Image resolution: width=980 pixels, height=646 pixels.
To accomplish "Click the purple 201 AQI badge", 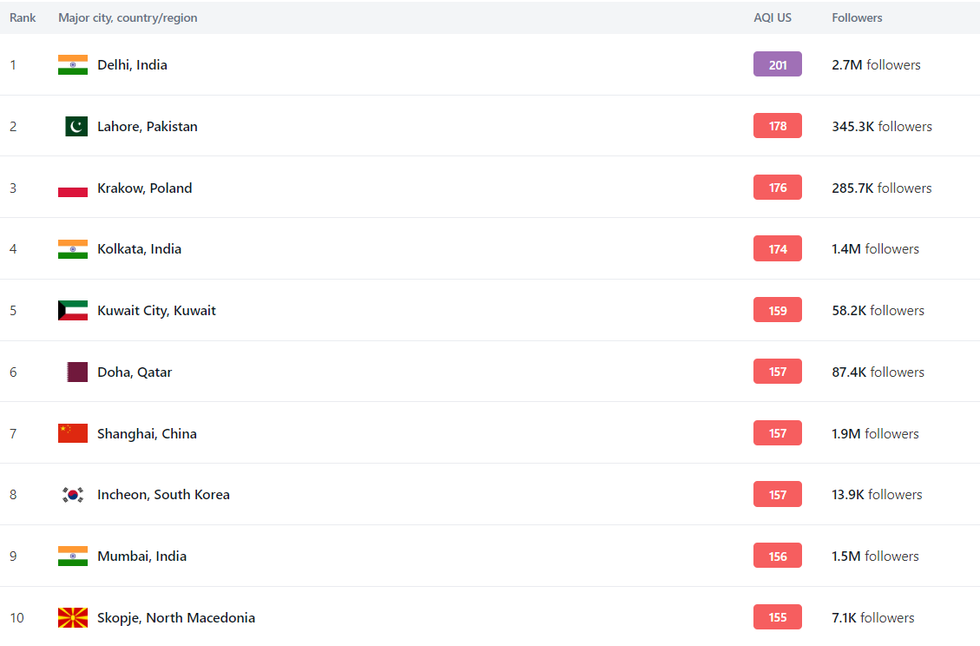I will (777, 65).
